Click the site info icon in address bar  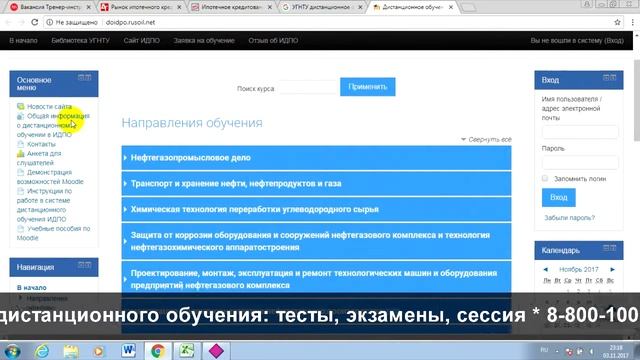tap(49, 22)
